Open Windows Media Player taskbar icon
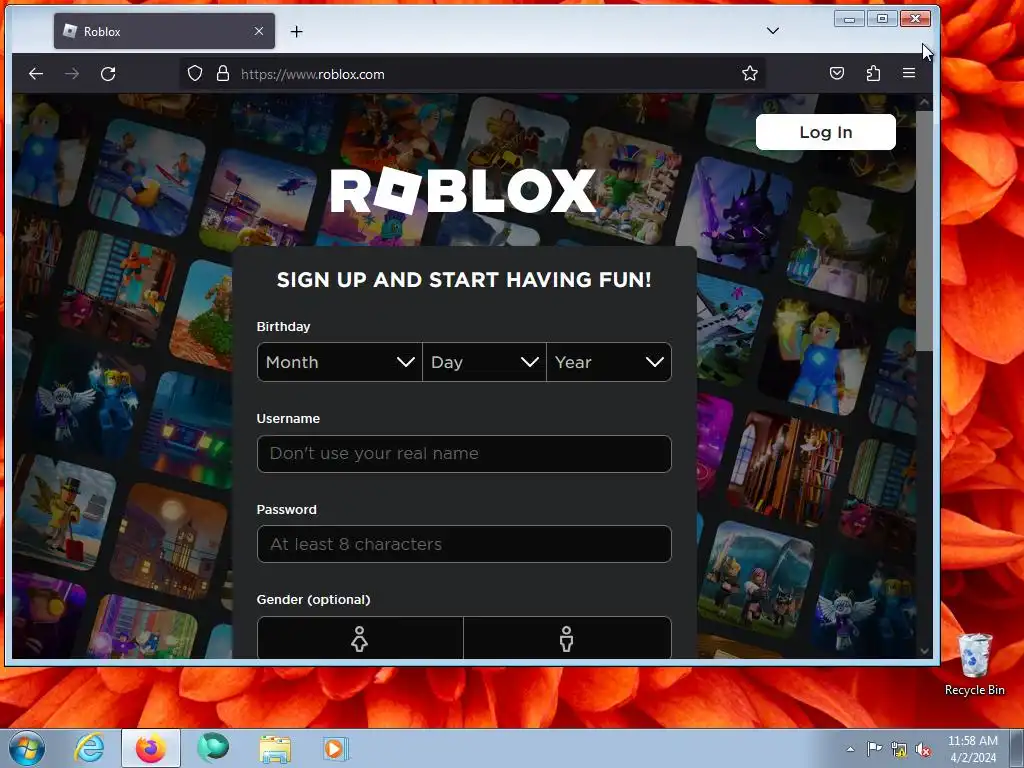The image size is (1024, 768). pos(336,748)
